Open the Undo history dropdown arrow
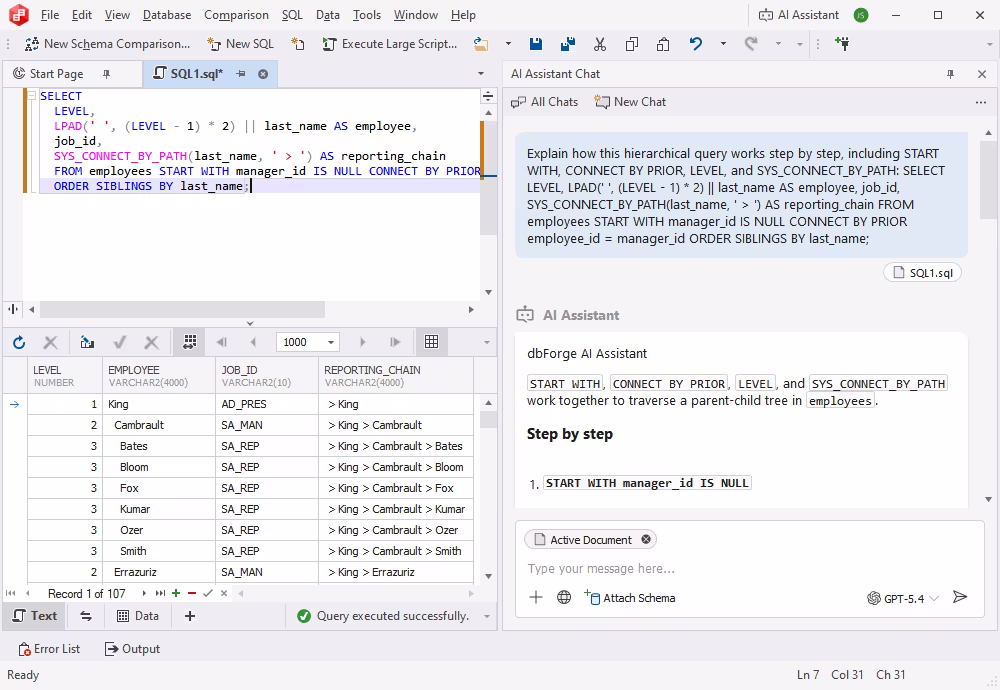1000x690 pixels. (723, 44)
